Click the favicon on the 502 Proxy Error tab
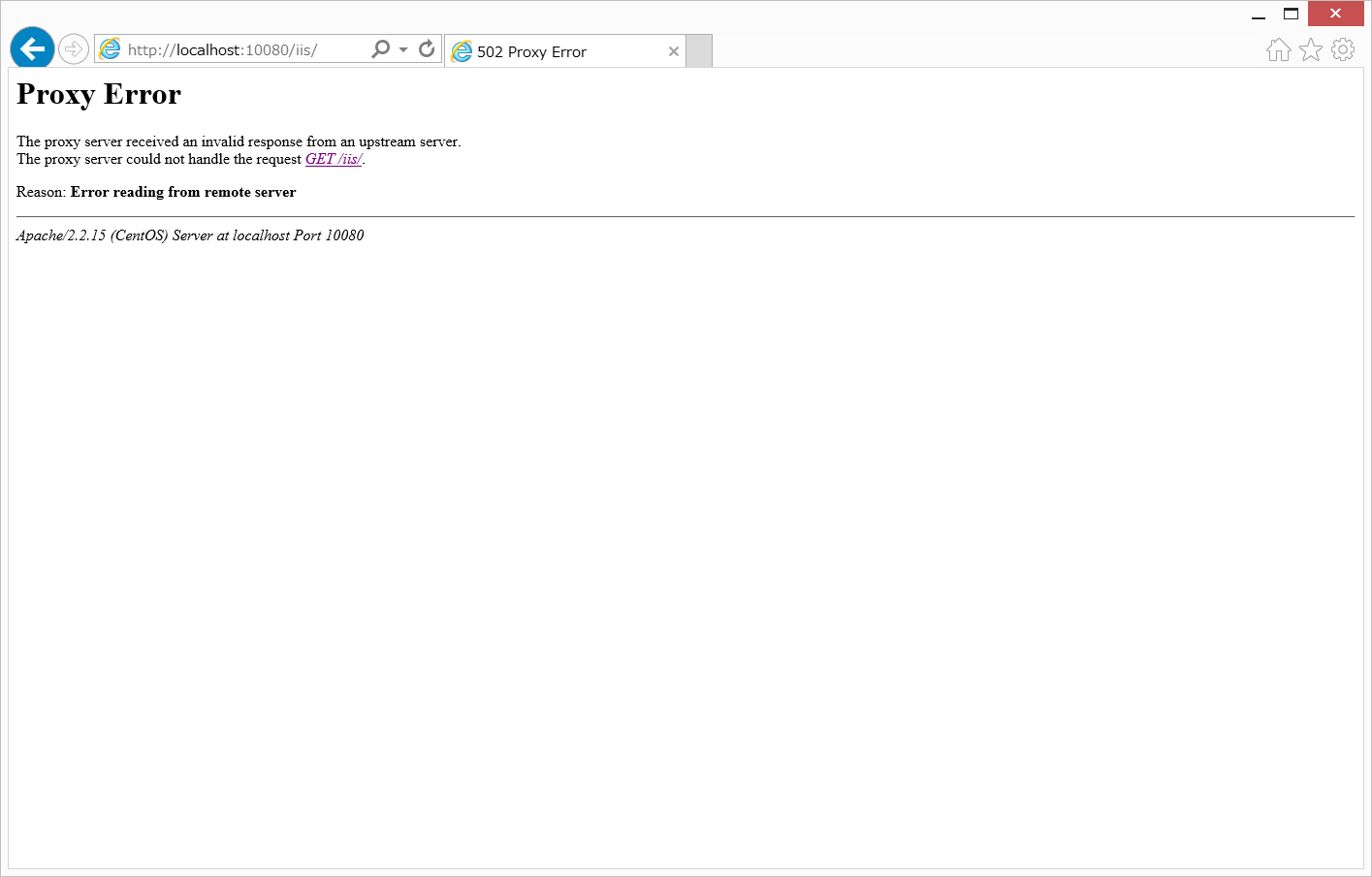Viewport: 1372px width, 877px height. click(462, 51)
